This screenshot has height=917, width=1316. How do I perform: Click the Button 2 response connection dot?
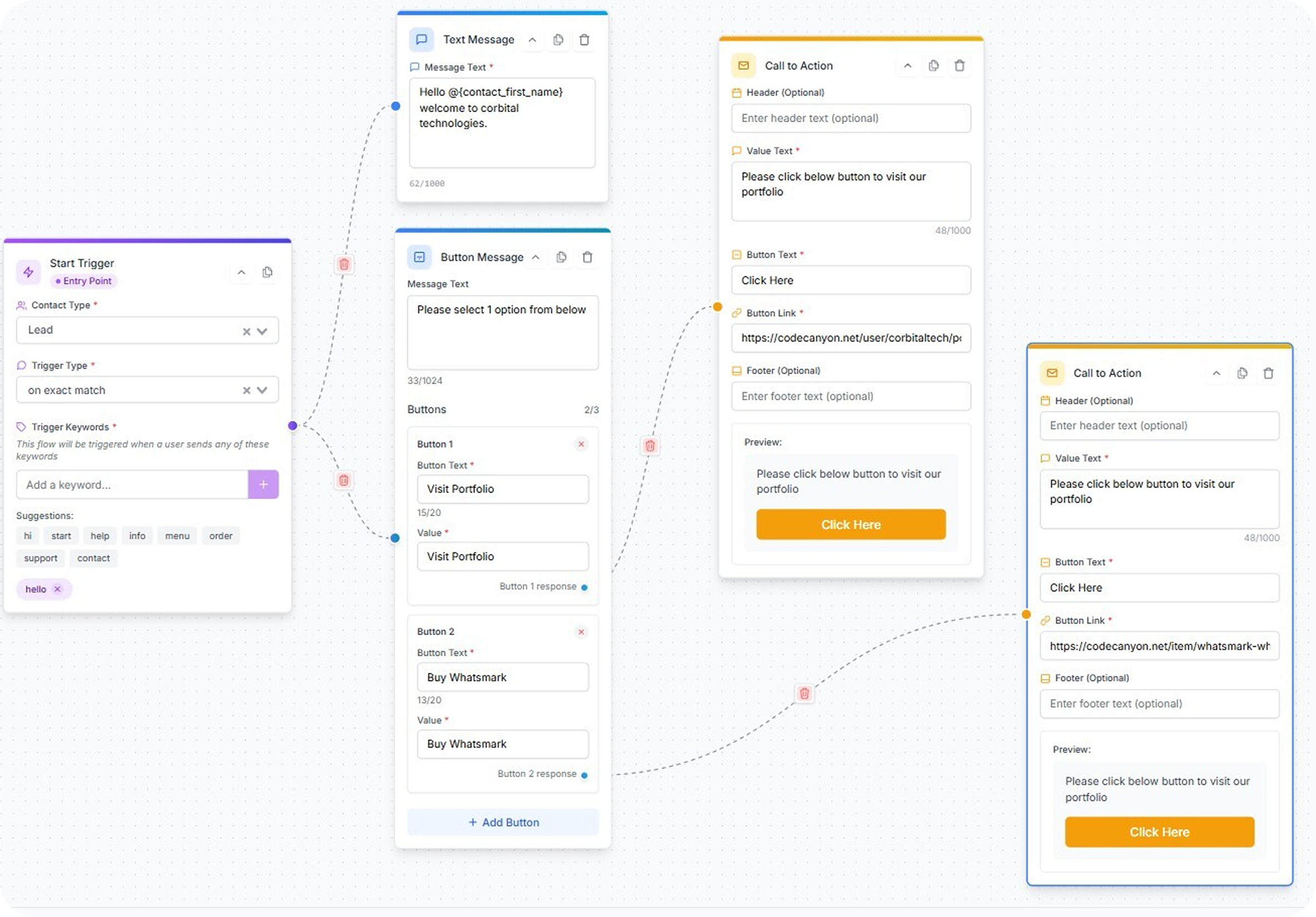click(584, 774)
